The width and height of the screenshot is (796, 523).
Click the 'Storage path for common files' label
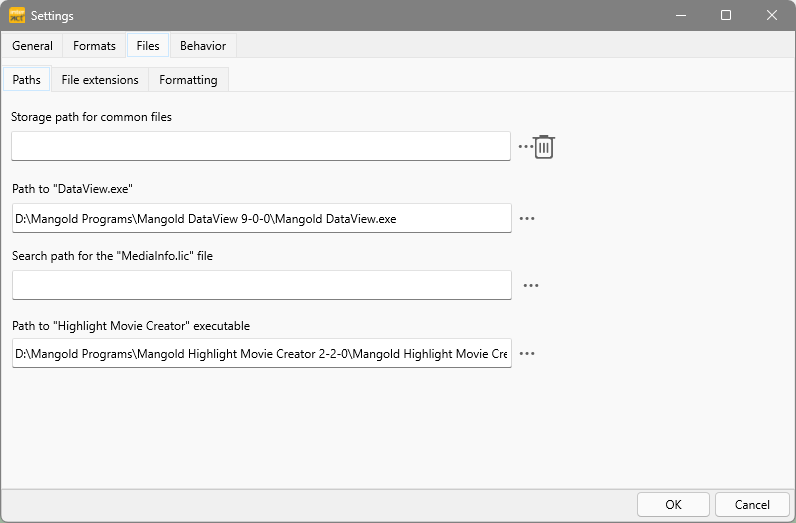[91, 117]
